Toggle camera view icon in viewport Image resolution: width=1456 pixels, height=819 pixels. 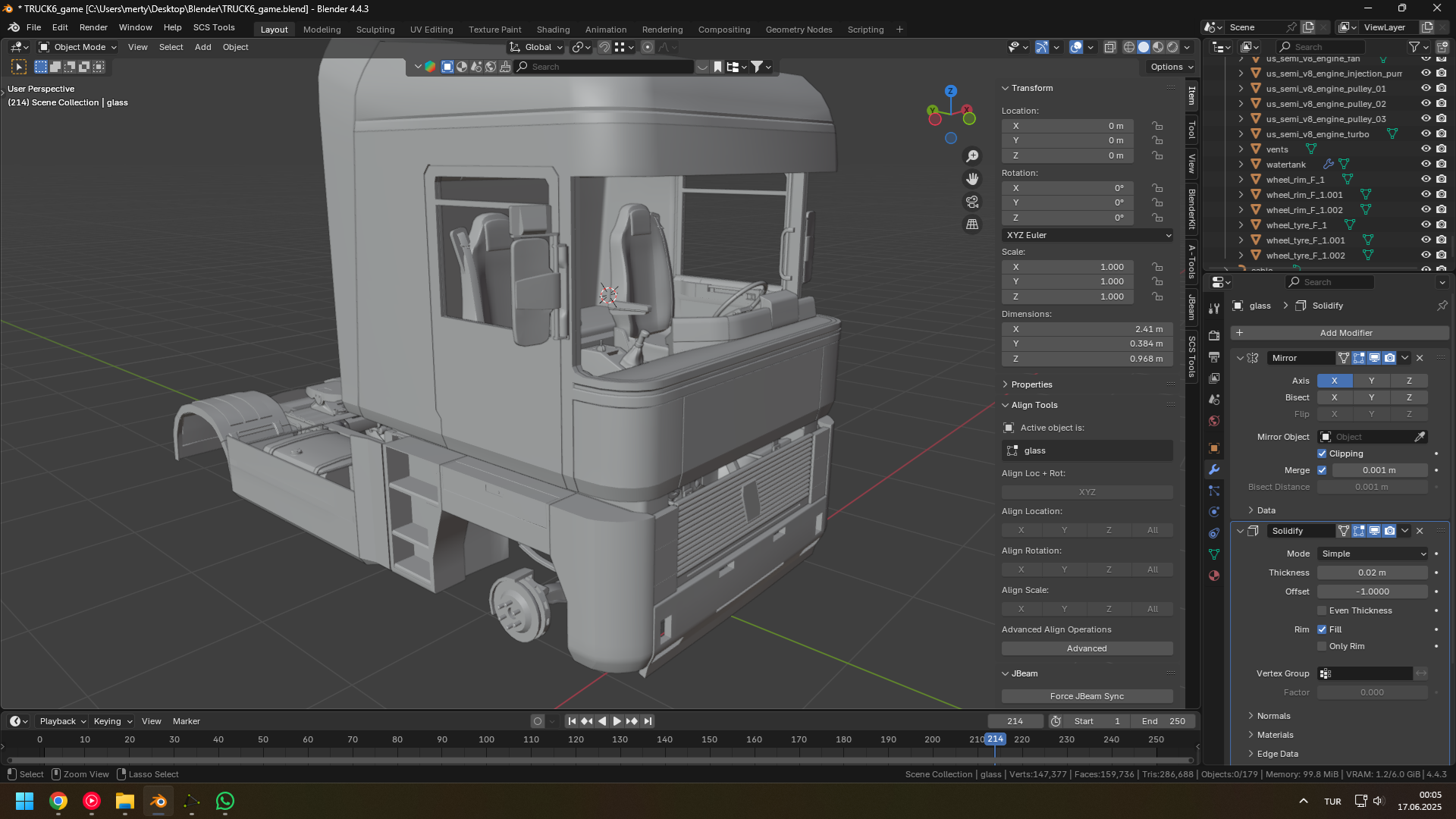pos(972,202)
